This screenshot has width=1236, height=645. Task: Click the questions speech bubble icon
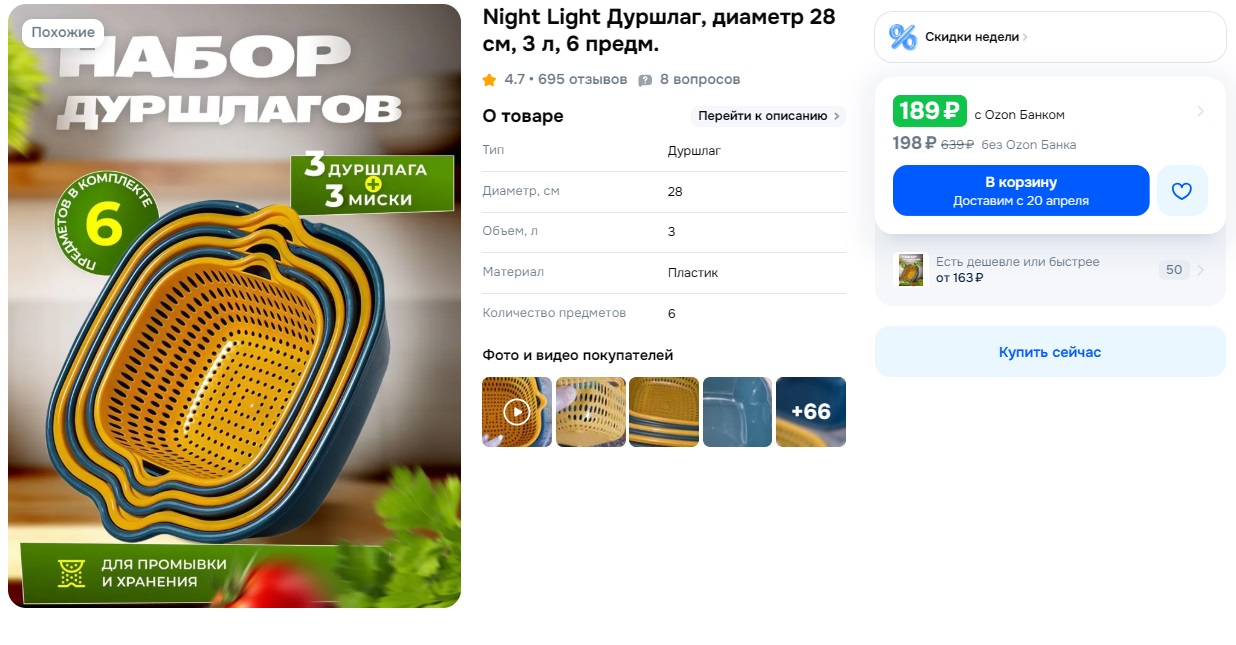[645, 80]
